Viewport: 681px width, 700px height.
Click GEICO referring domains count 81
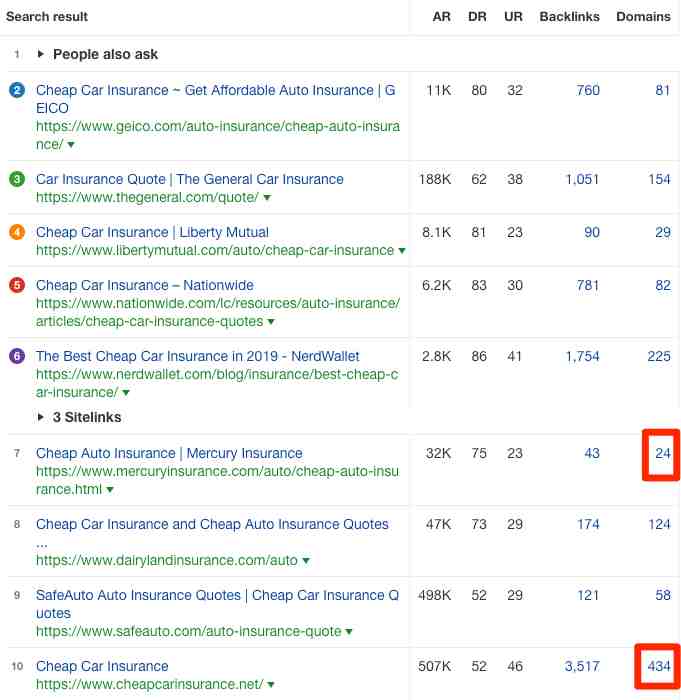663,91
